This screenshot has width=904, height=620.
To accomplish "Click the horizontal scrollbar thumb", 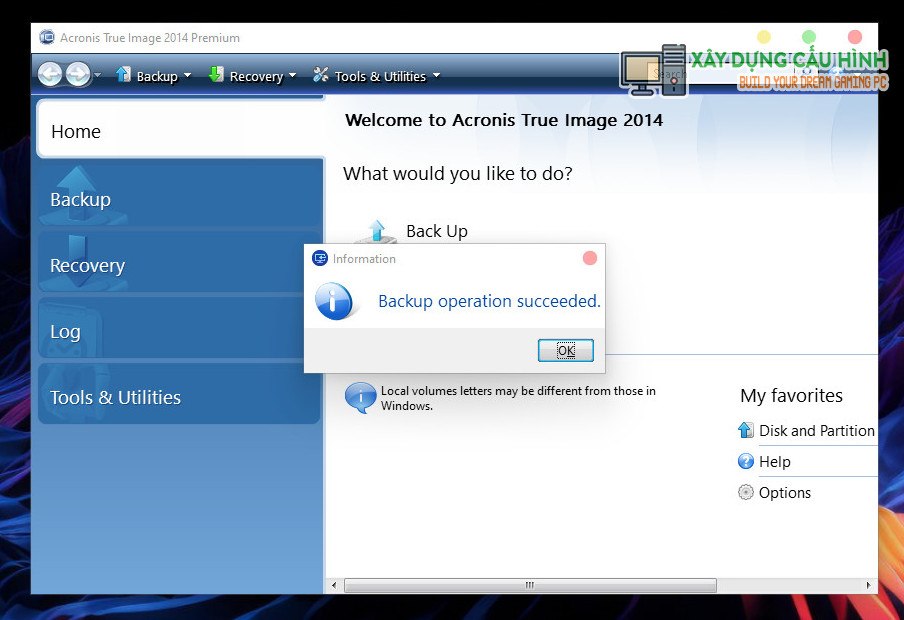I will click(x=530, y=585).
